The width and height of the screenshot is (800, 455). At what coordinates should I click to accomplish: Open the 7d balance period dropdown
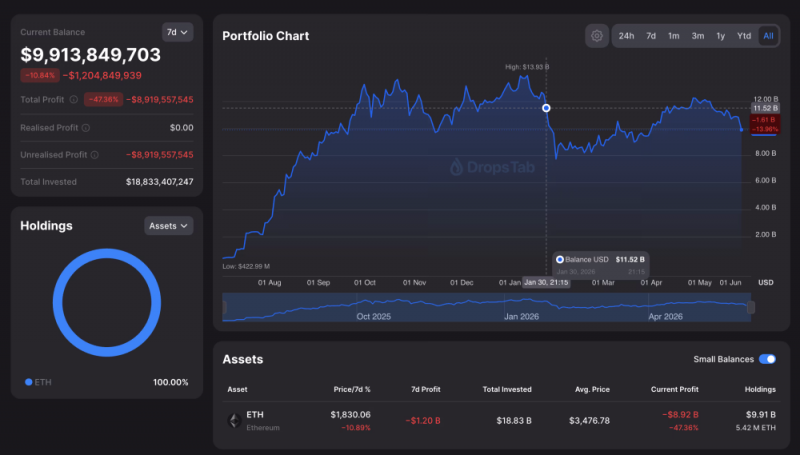[x=178, y=32]
